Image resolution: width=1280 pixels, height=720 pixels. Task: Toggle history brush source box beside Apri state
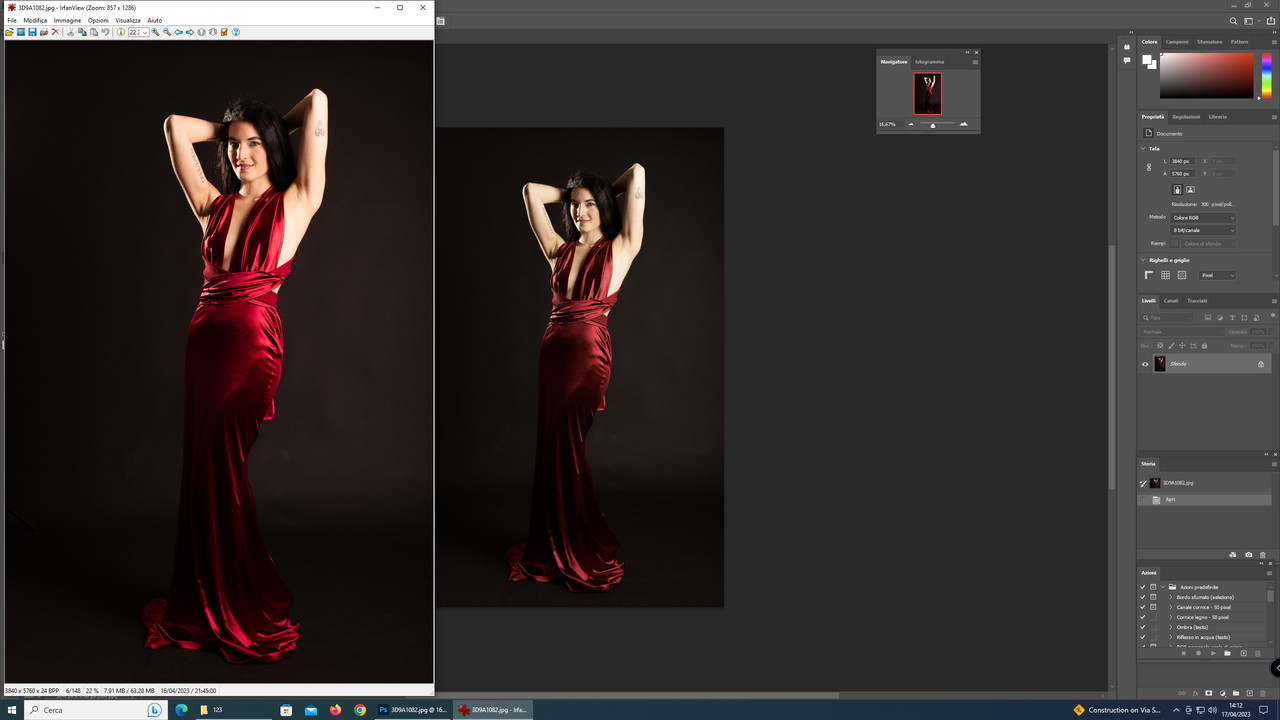point(1144,499)
